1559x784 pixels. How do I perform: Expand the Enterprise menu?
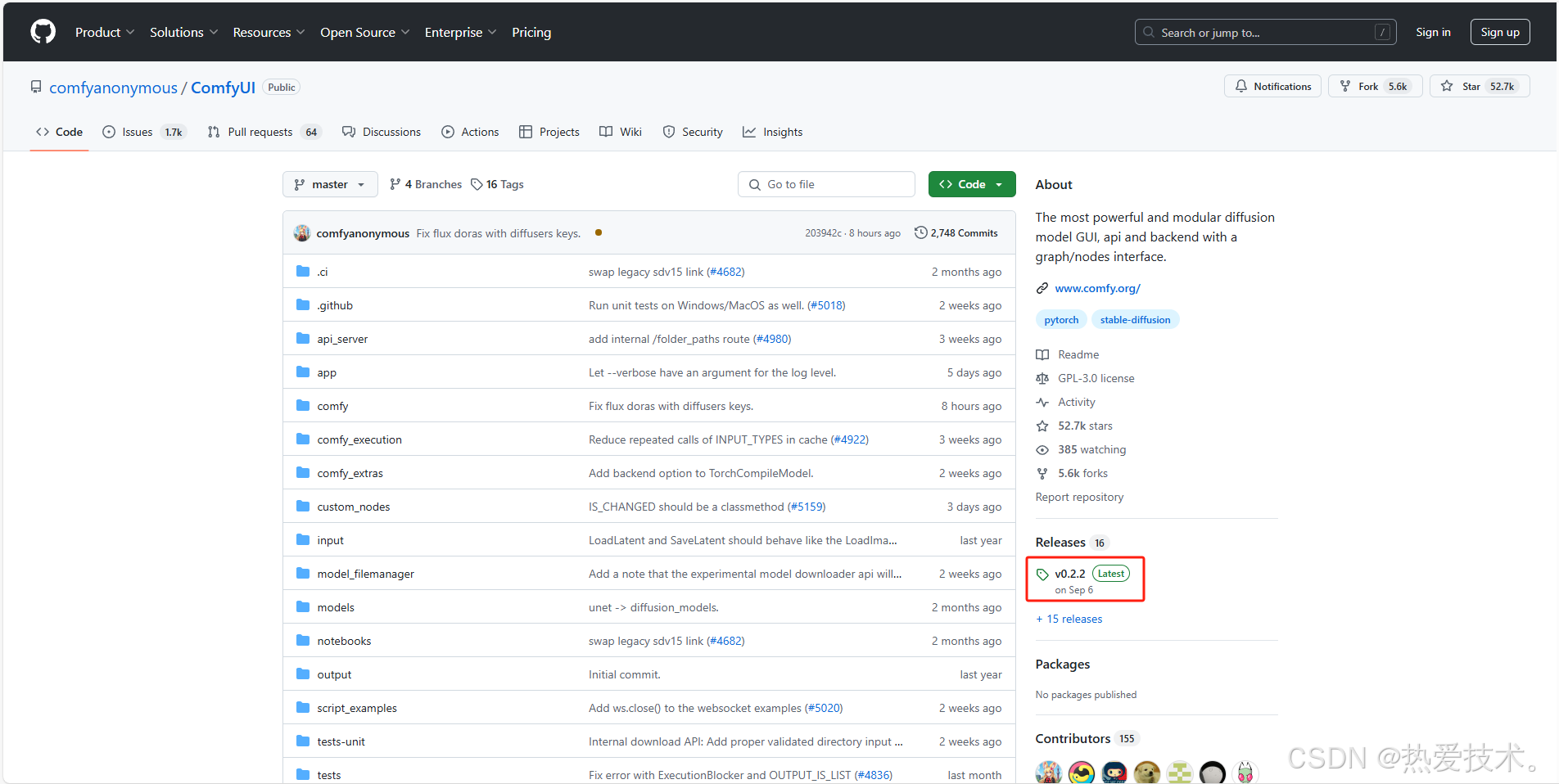pyautogui.click(x=460, y=32)
